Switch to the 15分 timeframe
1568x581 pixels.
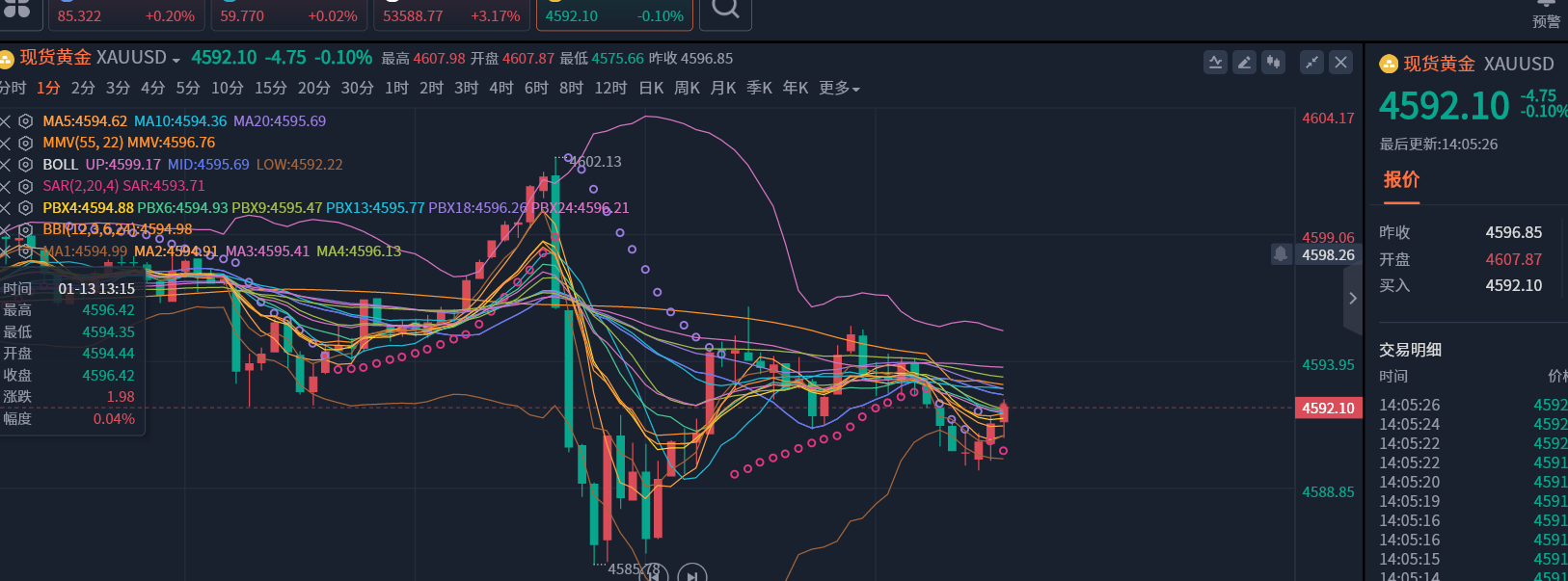tap(270, 89)
